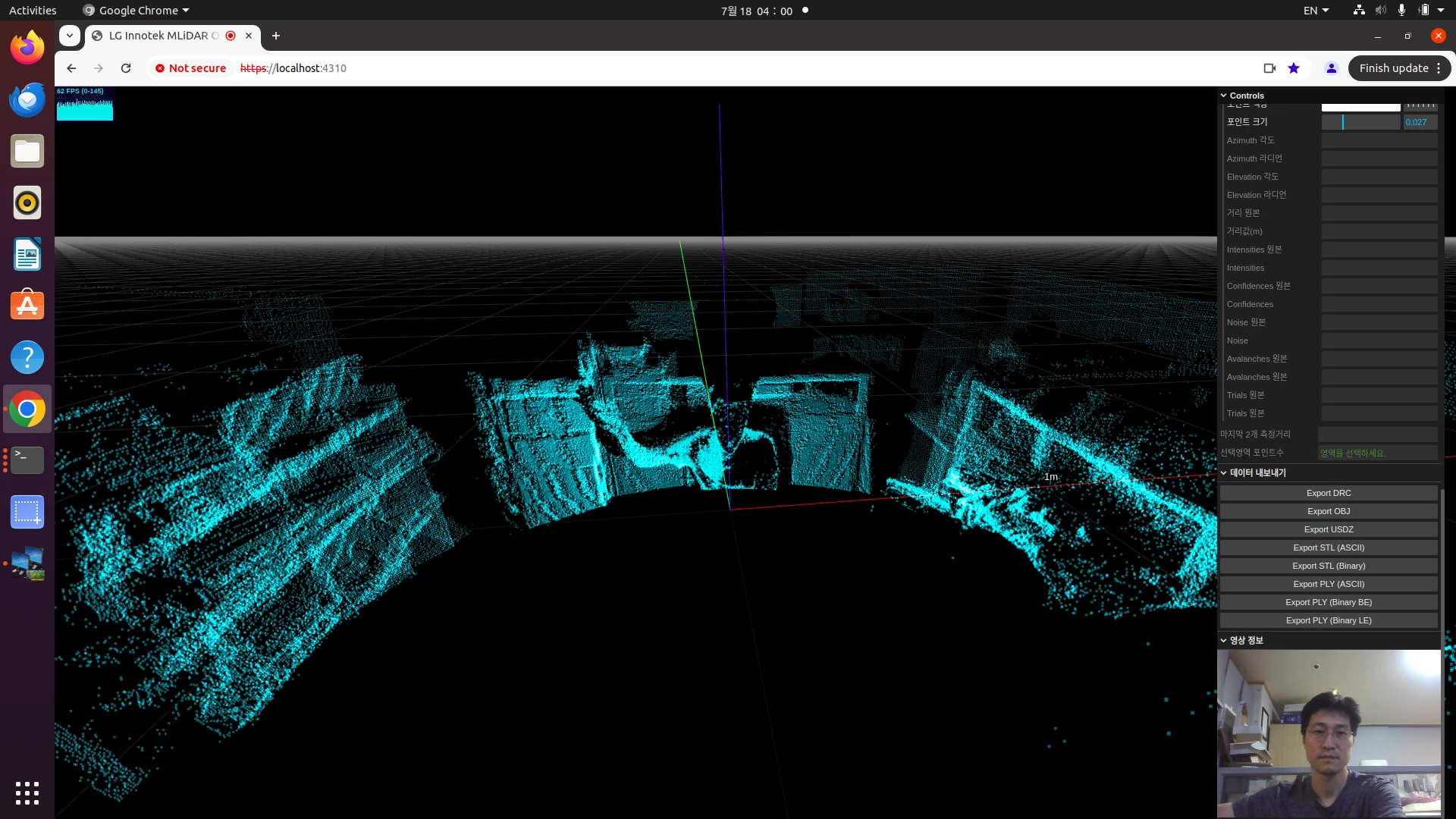1456x819 pixels.
Task: Click the browser back navigation icon
Action: pyautogui.click(x=70, y=68)
